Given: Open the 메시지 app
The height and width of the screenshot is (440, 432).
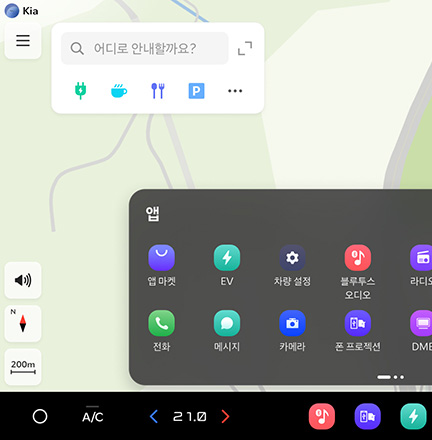Looking at the screenshot, I should [227, 331].
